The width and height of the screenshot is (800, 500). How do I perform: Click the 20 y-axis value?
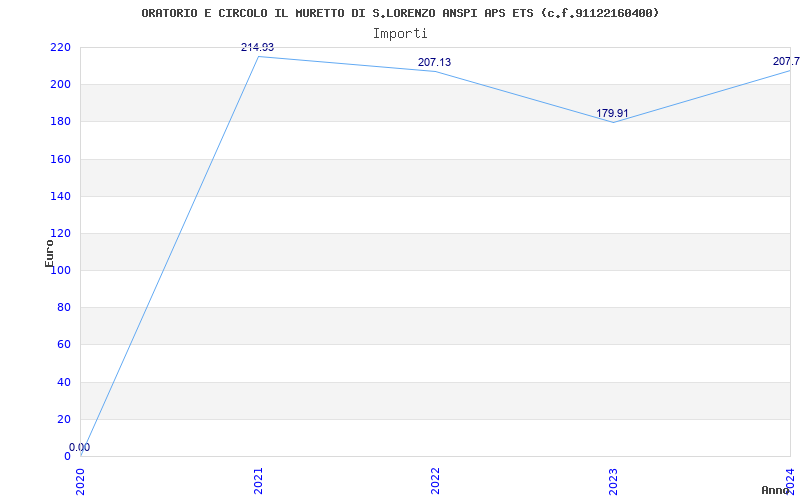tap(63, 419)
